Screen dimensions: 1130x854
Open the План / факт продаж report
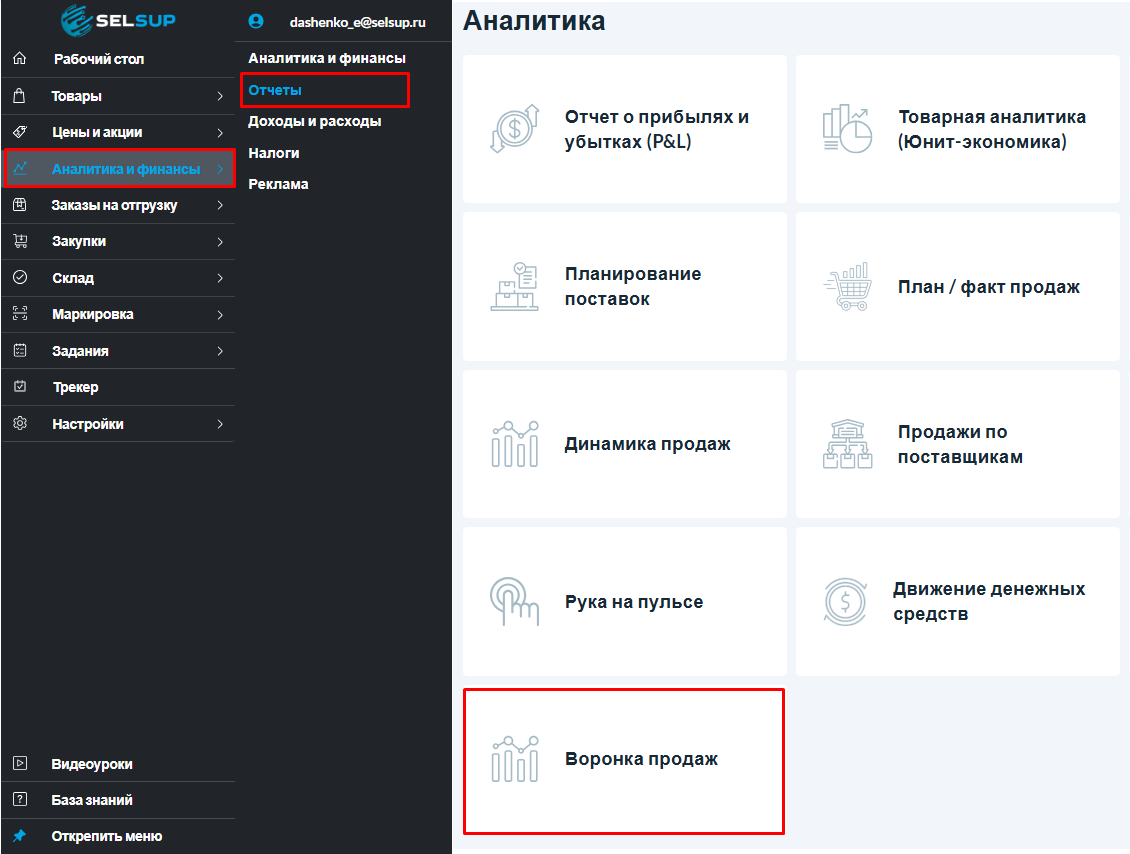958,286
